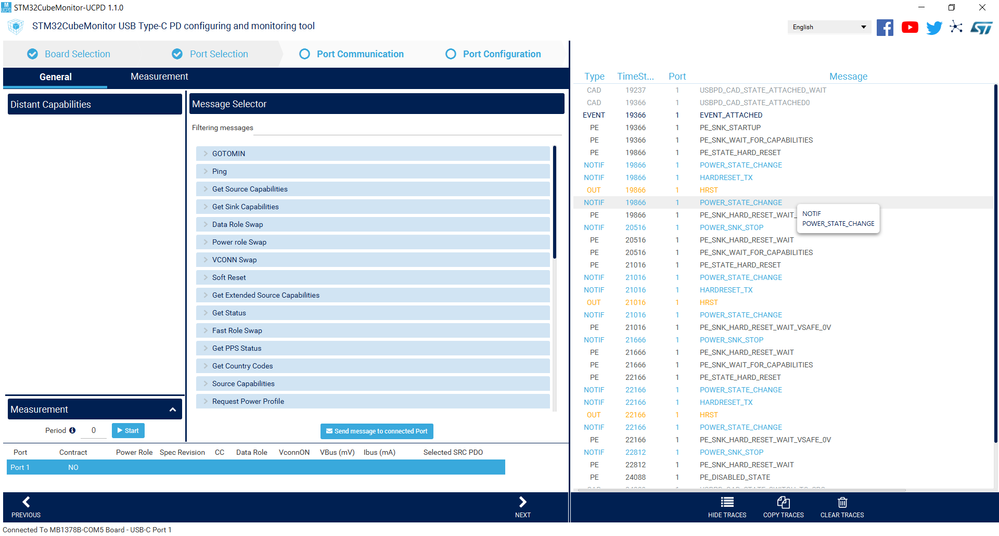
Task: Open the Twitter link icon
Action: (x=934, y=27)
